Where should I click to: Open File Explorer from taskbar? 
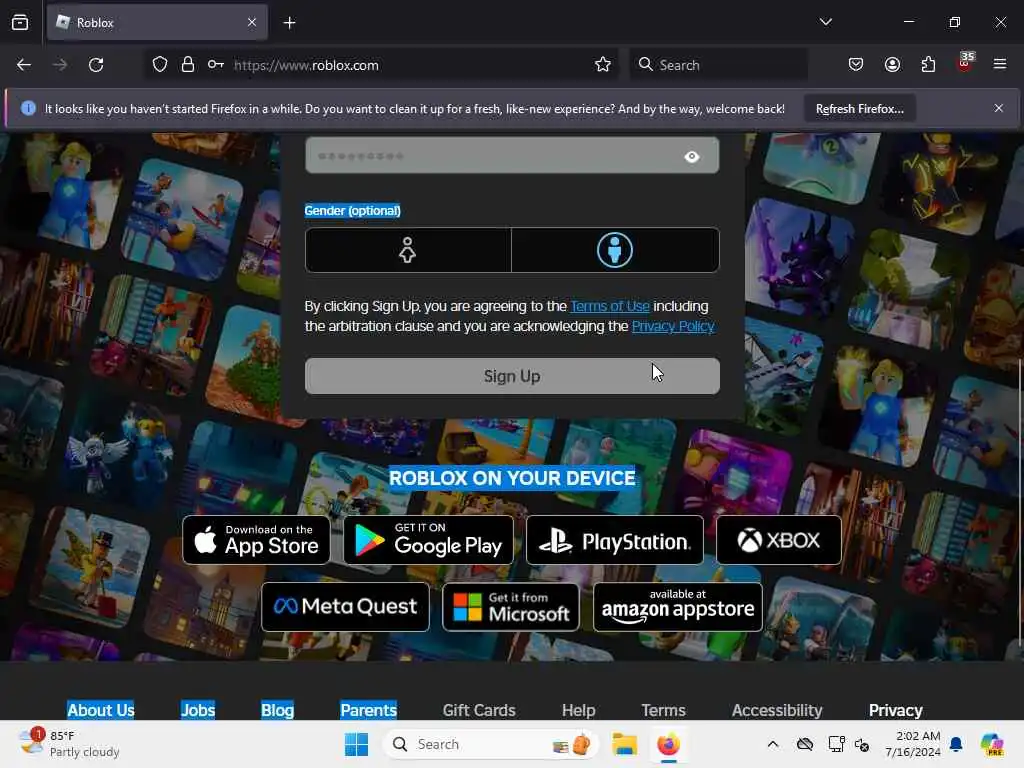(624, 744)
